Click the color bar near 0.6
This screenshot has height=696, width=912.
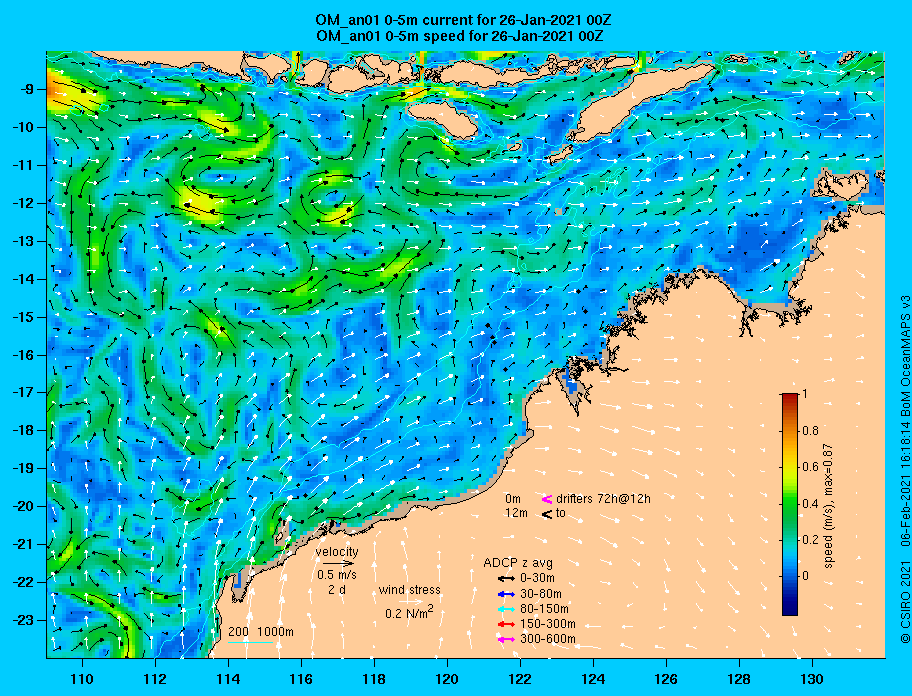[790, 467]
